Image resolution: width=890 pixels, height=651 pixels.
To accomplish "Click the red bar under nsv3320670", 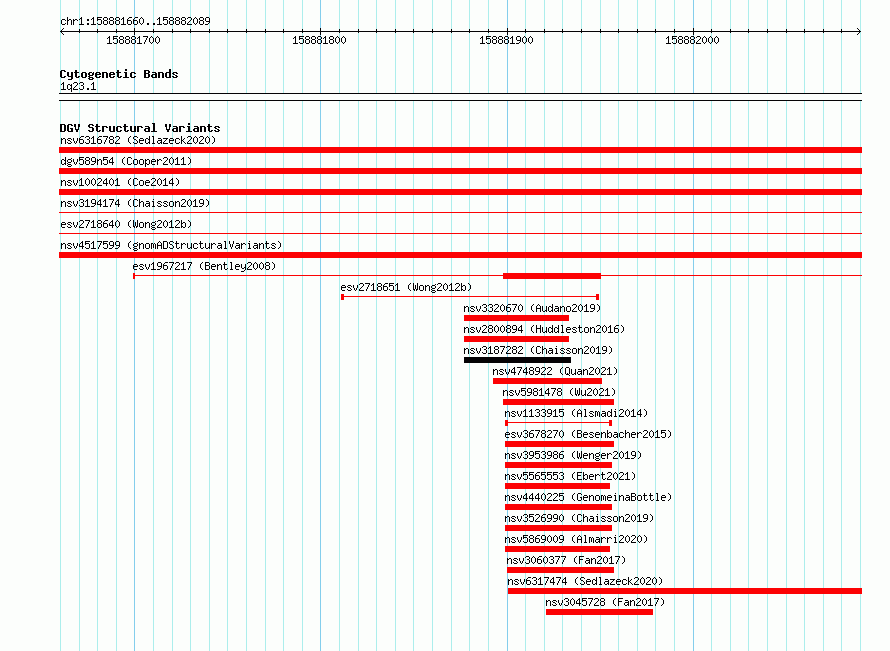I will 516,318.
